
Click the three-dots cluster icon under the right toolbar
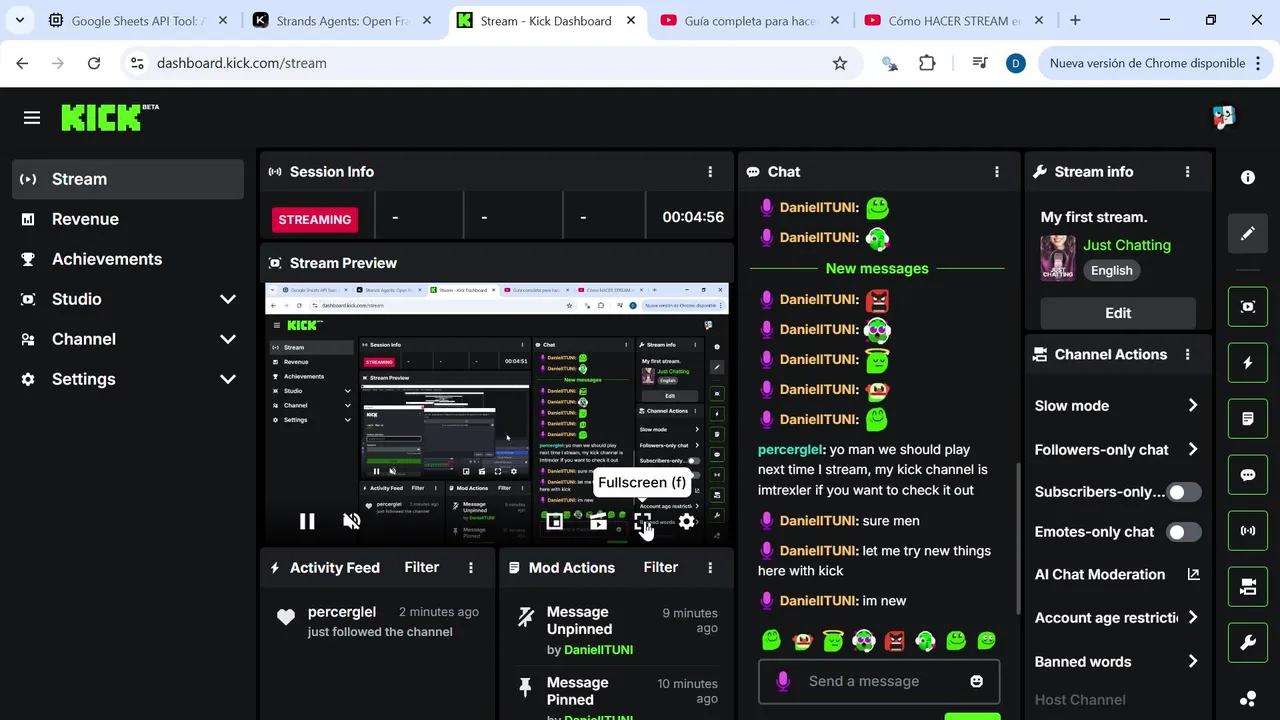point(1248,699)
